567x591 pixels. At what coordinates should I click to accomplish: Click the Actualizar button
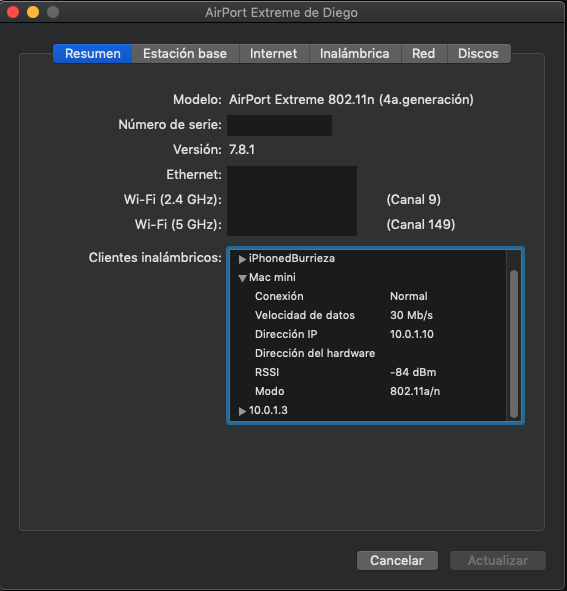(498, 560)
